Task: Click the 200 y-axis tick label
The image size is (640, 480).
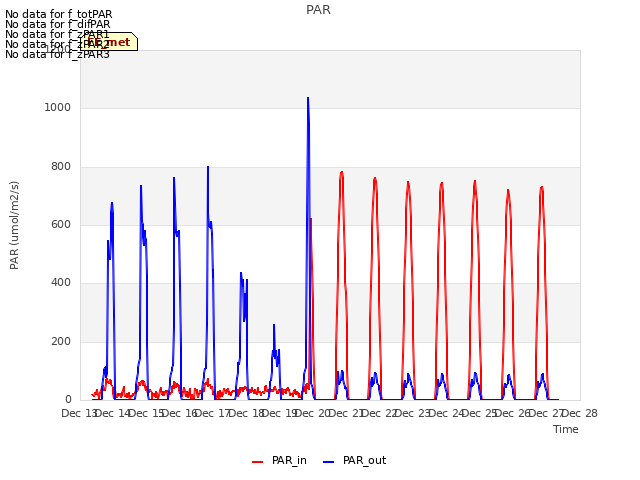Action: [x=61, y=341]
